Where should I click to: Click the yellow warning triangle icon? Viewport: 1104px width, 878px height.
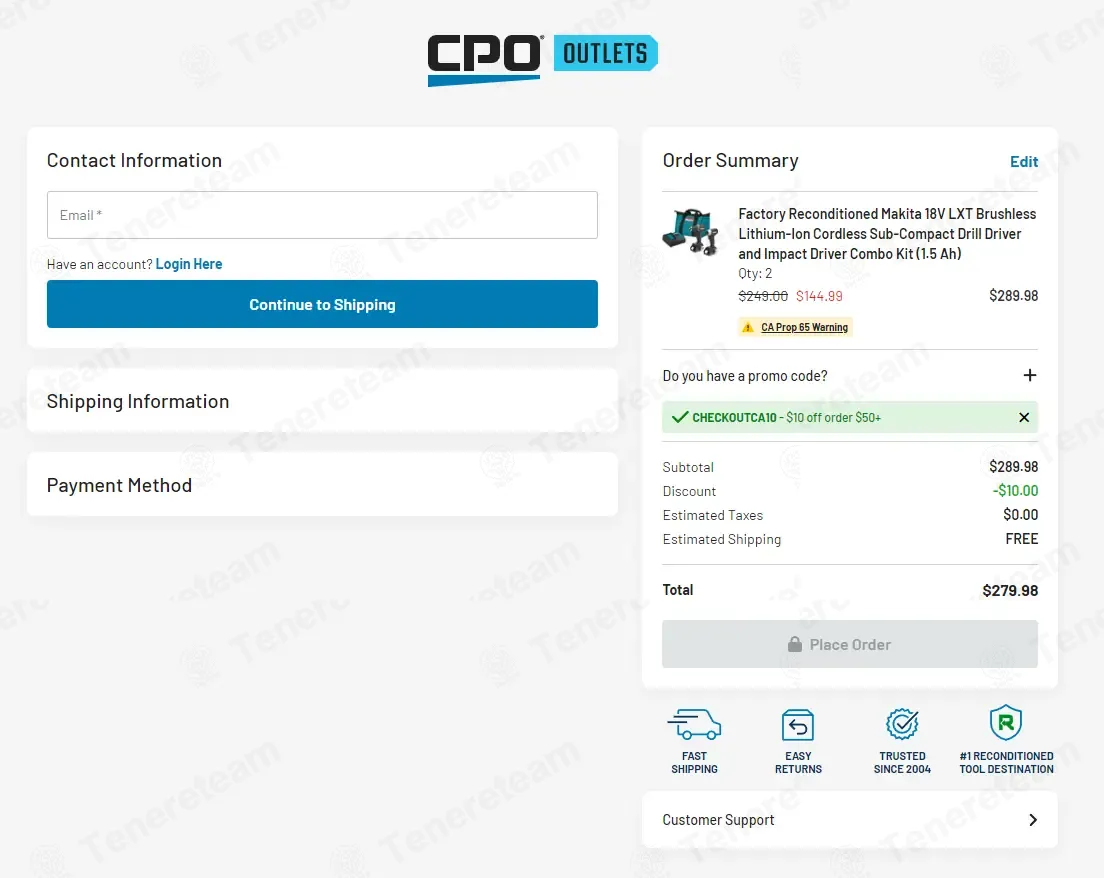[748, 327]
